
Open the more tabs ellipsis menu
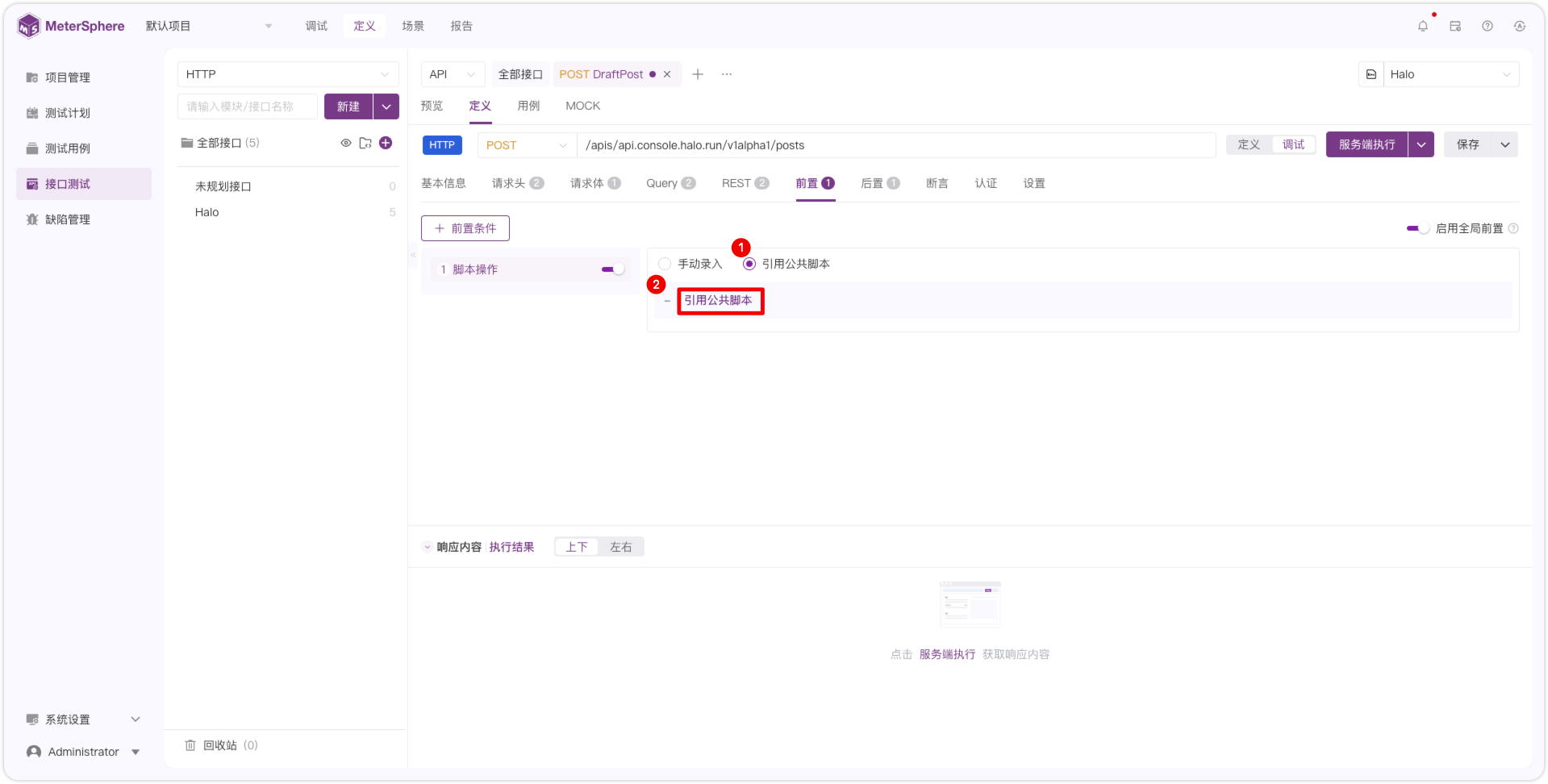(727, 74)
